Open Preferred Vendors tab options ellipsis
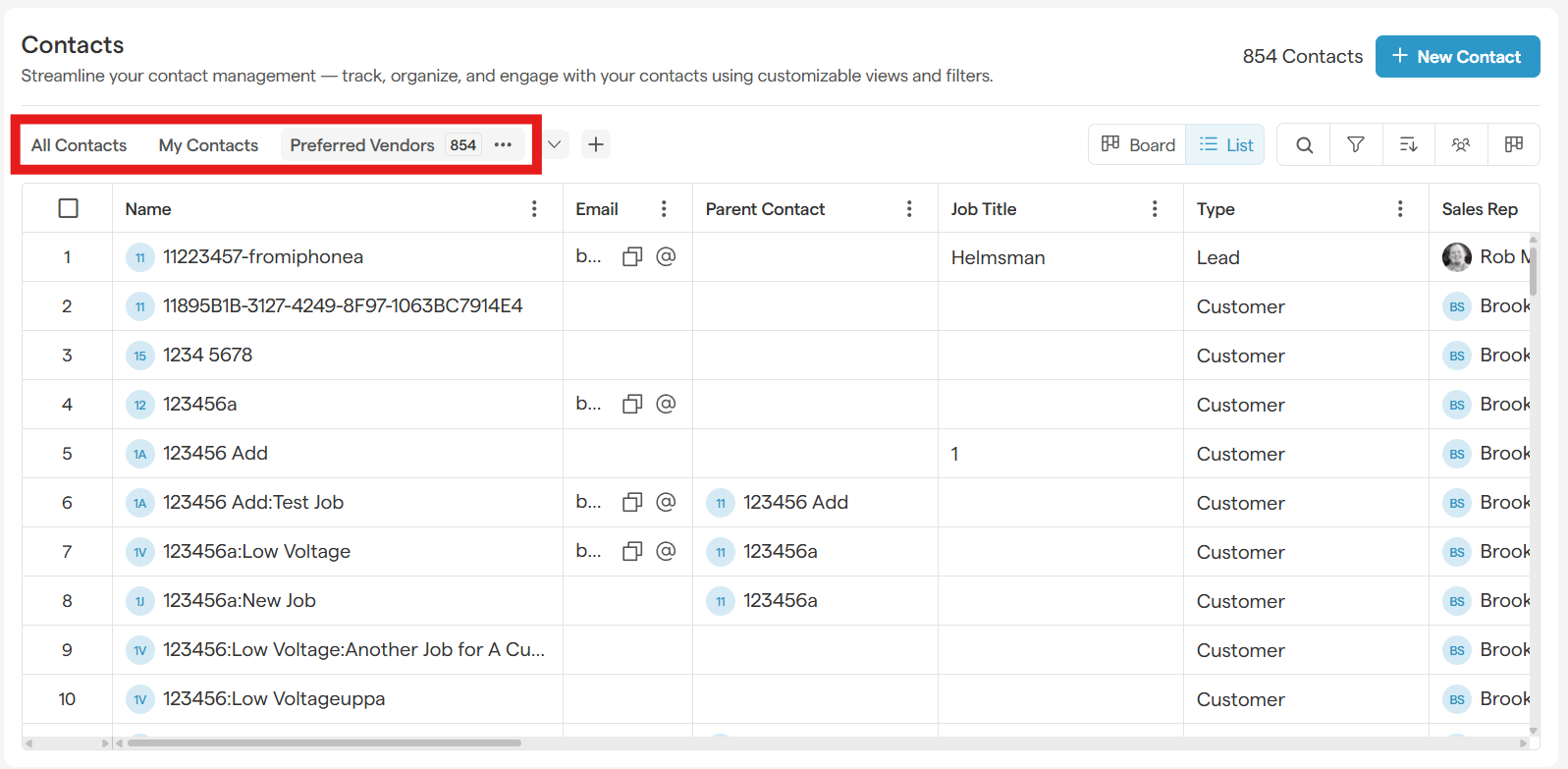 (504, 145)
